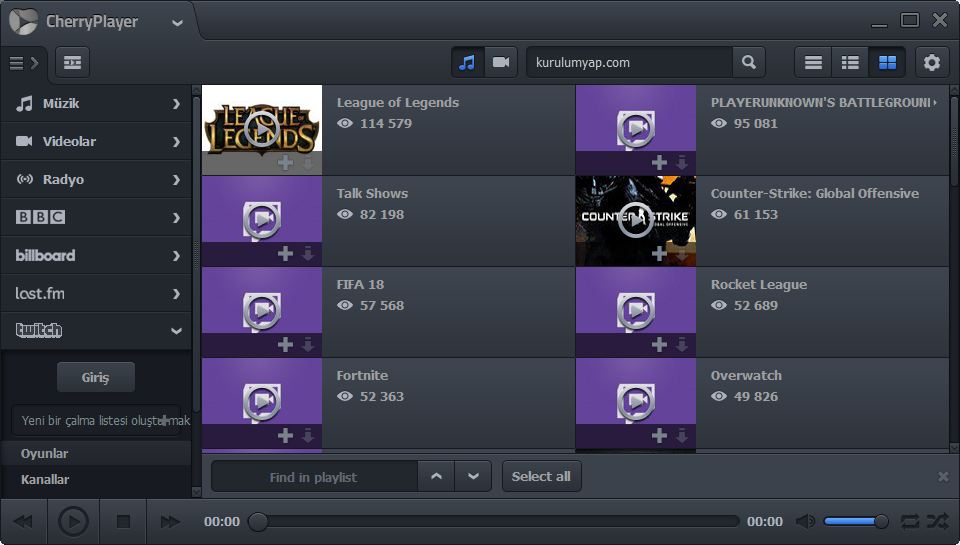Image resolution: width=960 pixels, height=545 pixels.
Task: Download arrow on Rocket League tile
Action: [x=681, y=345]
